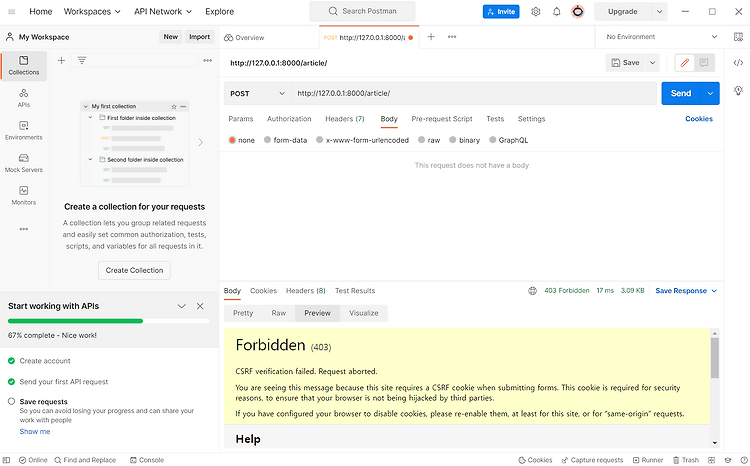Open Capture requests
Screen dimensions: 750x466
pos(592,460)
